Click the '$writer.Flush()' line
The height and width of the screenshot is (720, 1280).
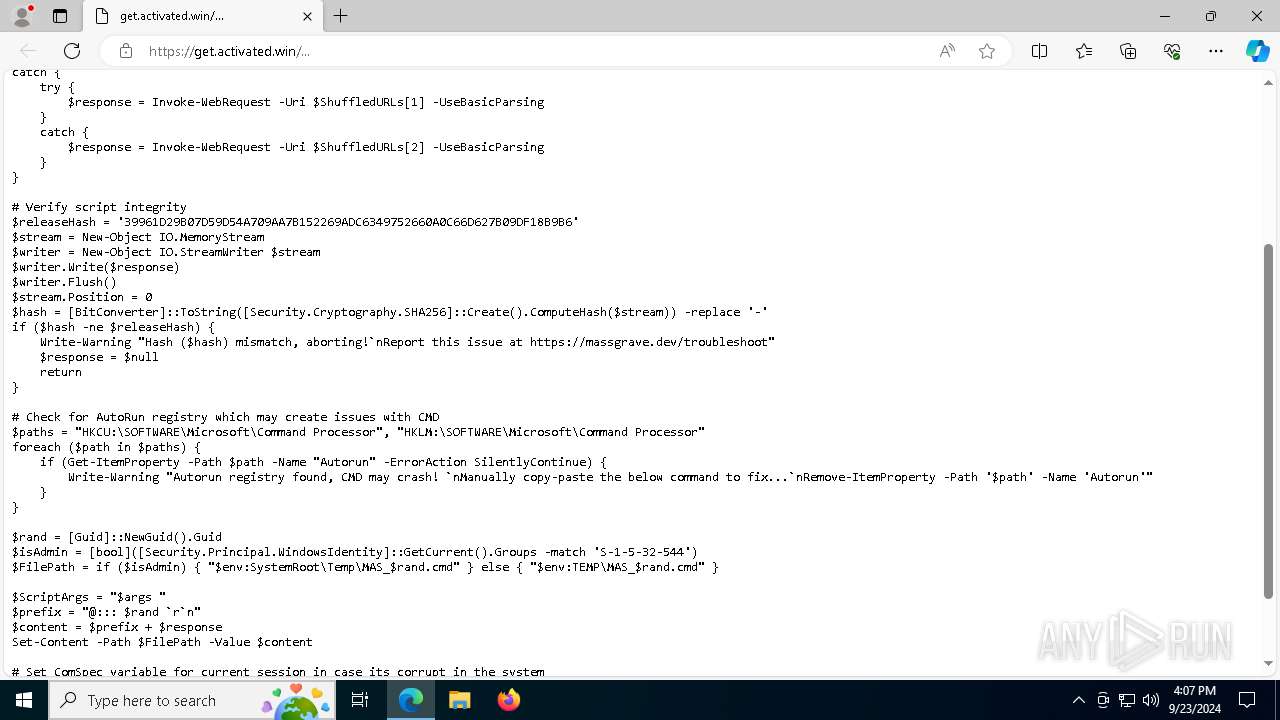[64, 282]
